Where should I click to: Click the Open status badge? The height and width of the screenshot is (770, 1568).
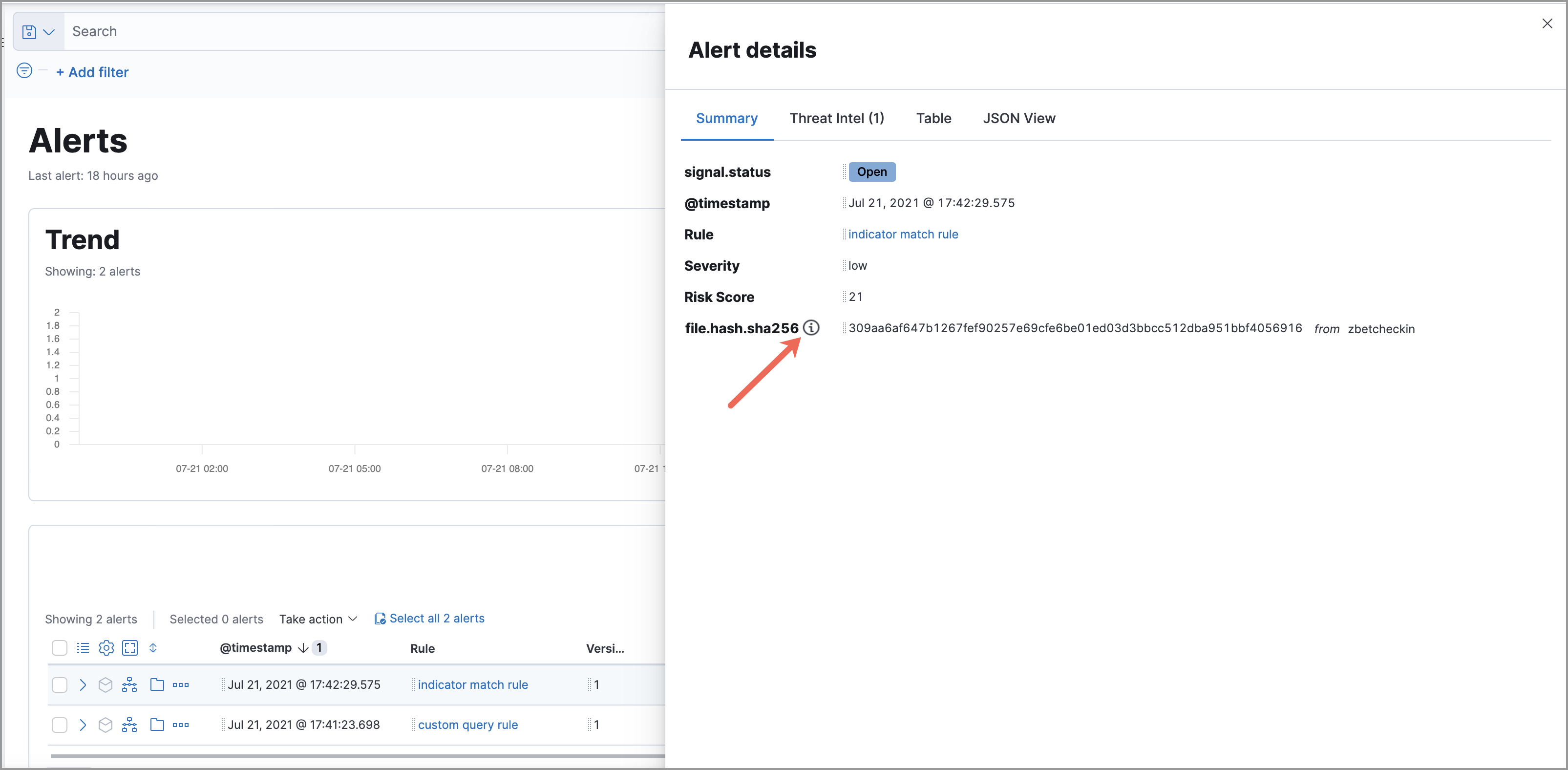pos(871,171)
